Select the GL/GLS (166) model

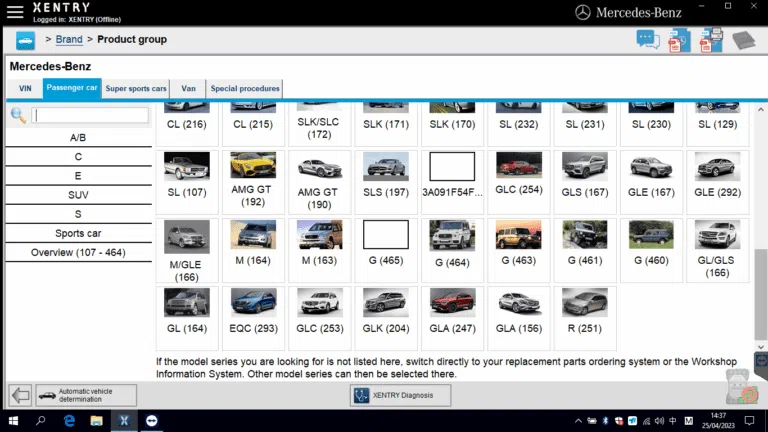coord(718,250)
